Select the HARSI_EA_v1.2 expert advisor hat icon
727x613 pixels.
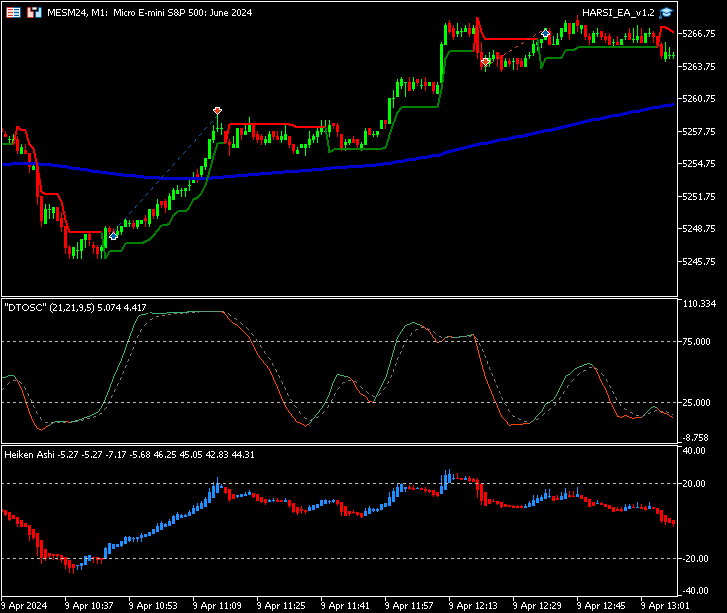[x=666, y=13]
